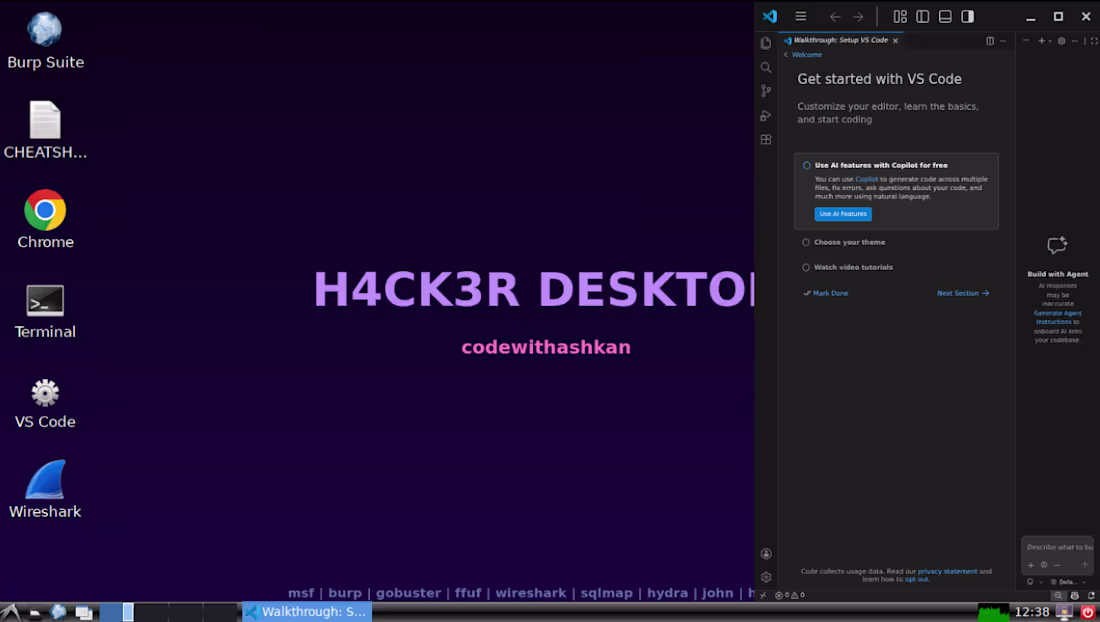Open Wireshark from the desktop
1100x622 pixels.
point(45,489)
